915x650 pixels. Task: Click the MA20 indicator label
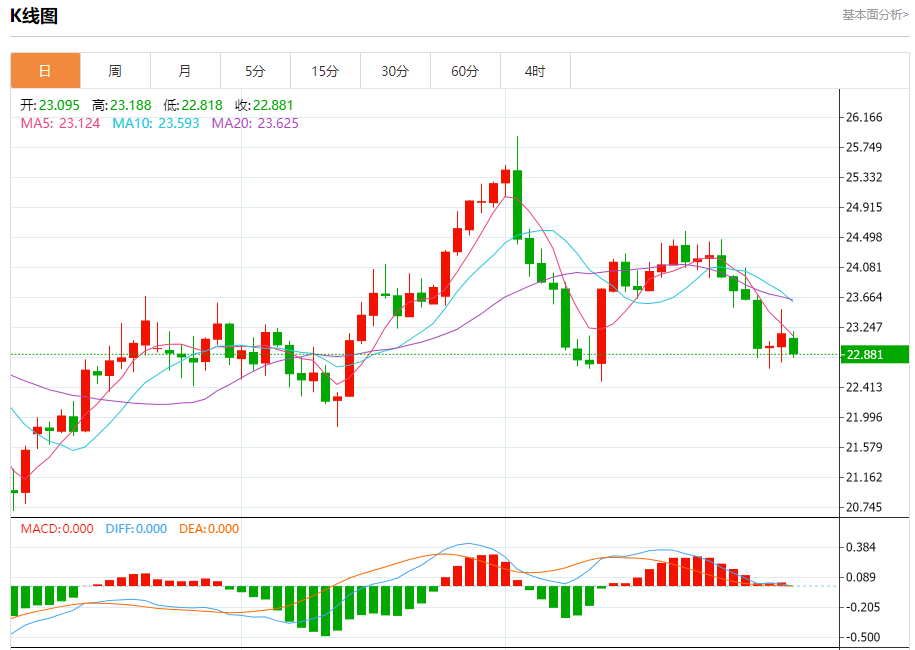[255, 123]
